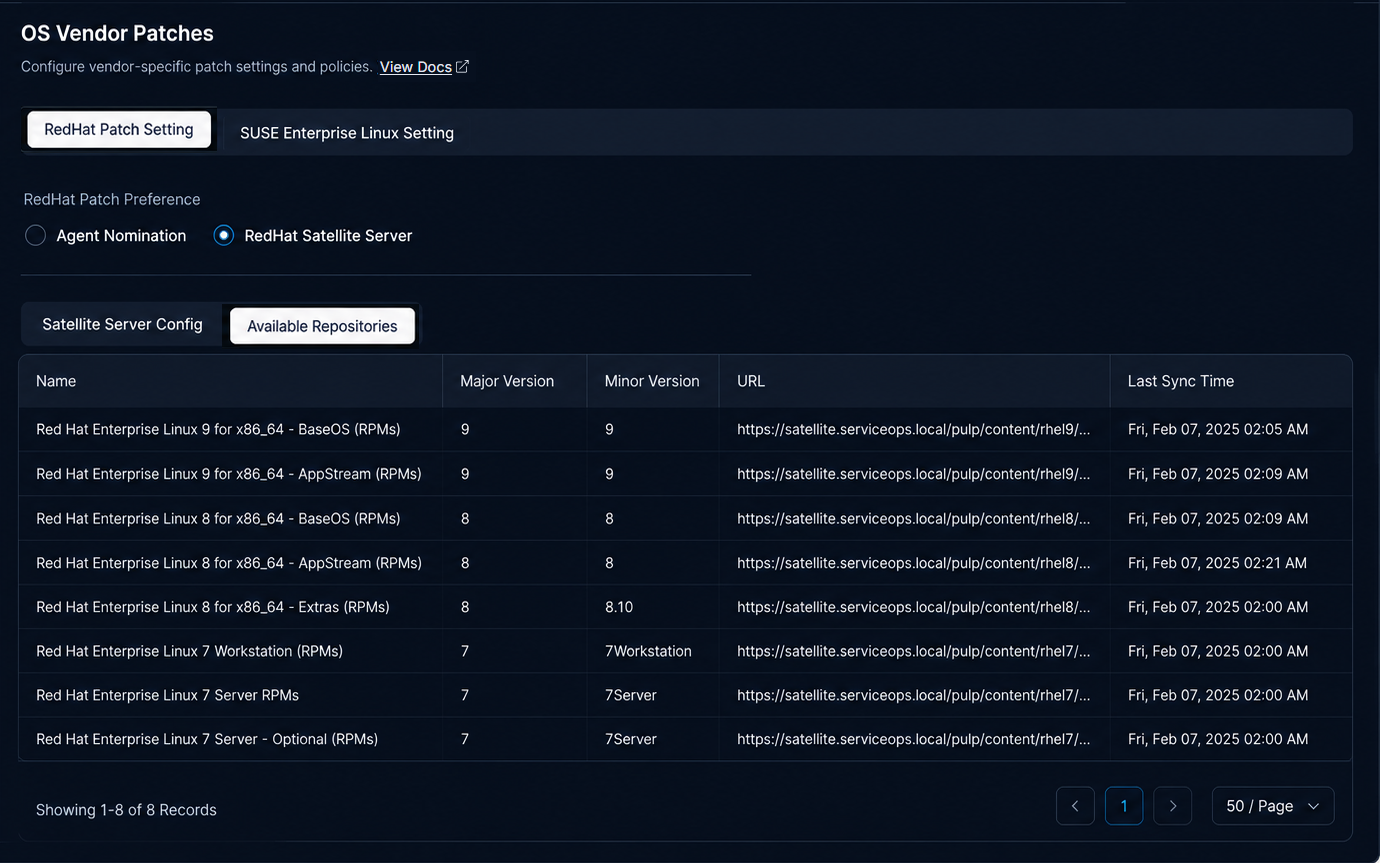Select RHEL 9 AppStream (RPMs) repository name

(229, 474)
